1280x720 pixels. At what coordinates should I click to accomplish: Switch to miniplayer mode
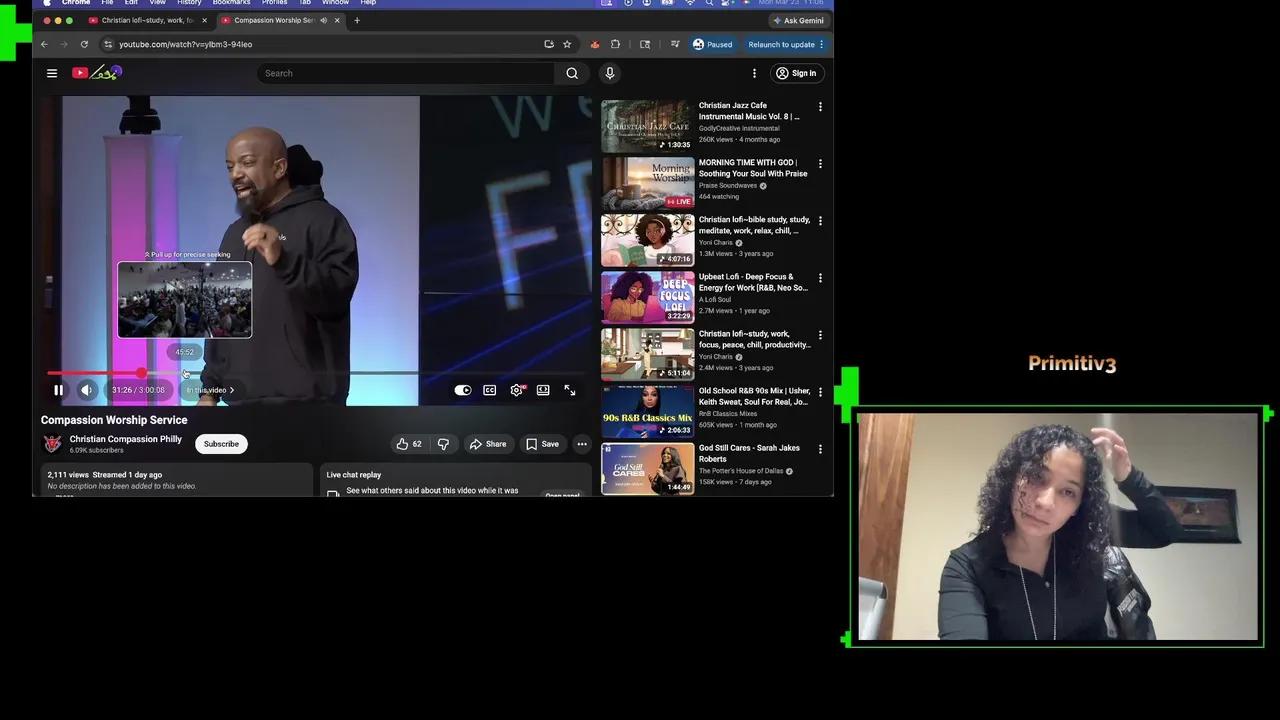[543, 390]
